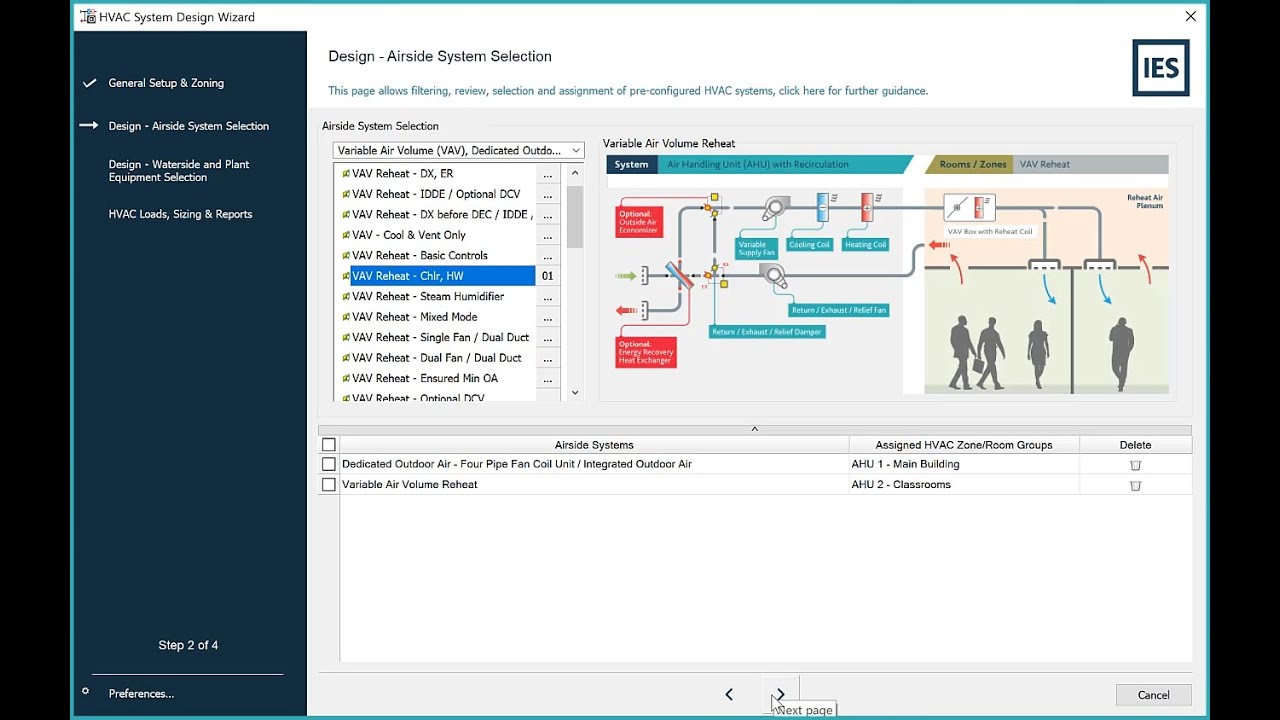
Task: Open General Setup & Zoning step
Action: (166, 83)
